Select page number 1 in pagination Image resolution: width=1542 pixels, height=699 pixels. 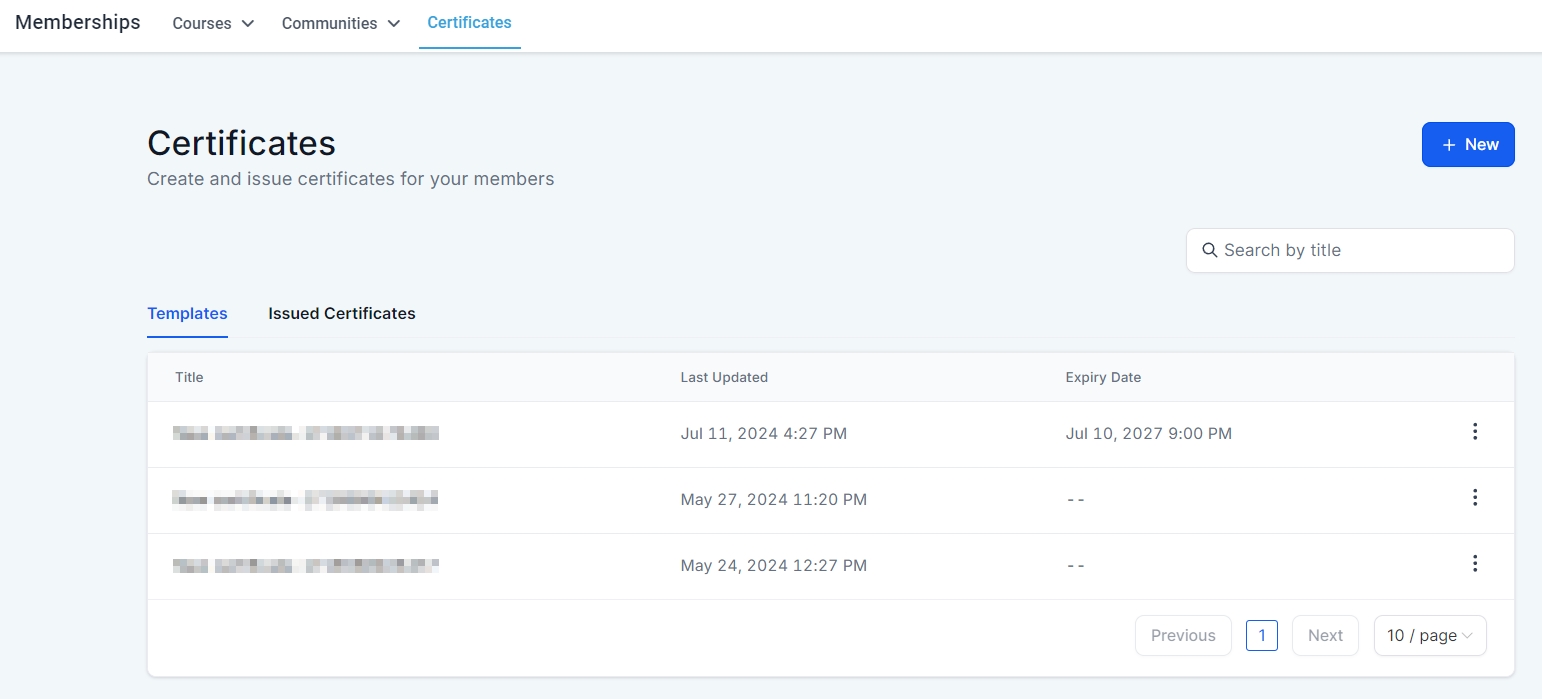1261,635
